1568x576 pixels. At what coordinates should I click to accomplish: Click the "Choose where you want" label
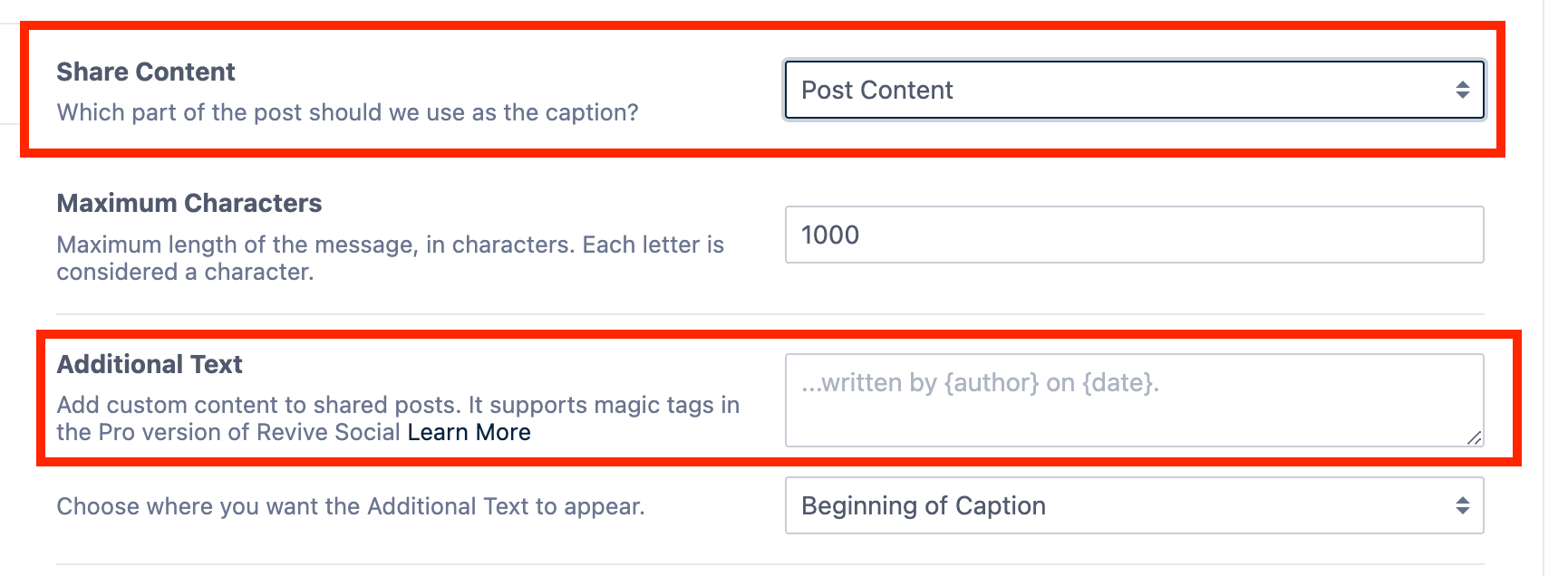[351, 506]
